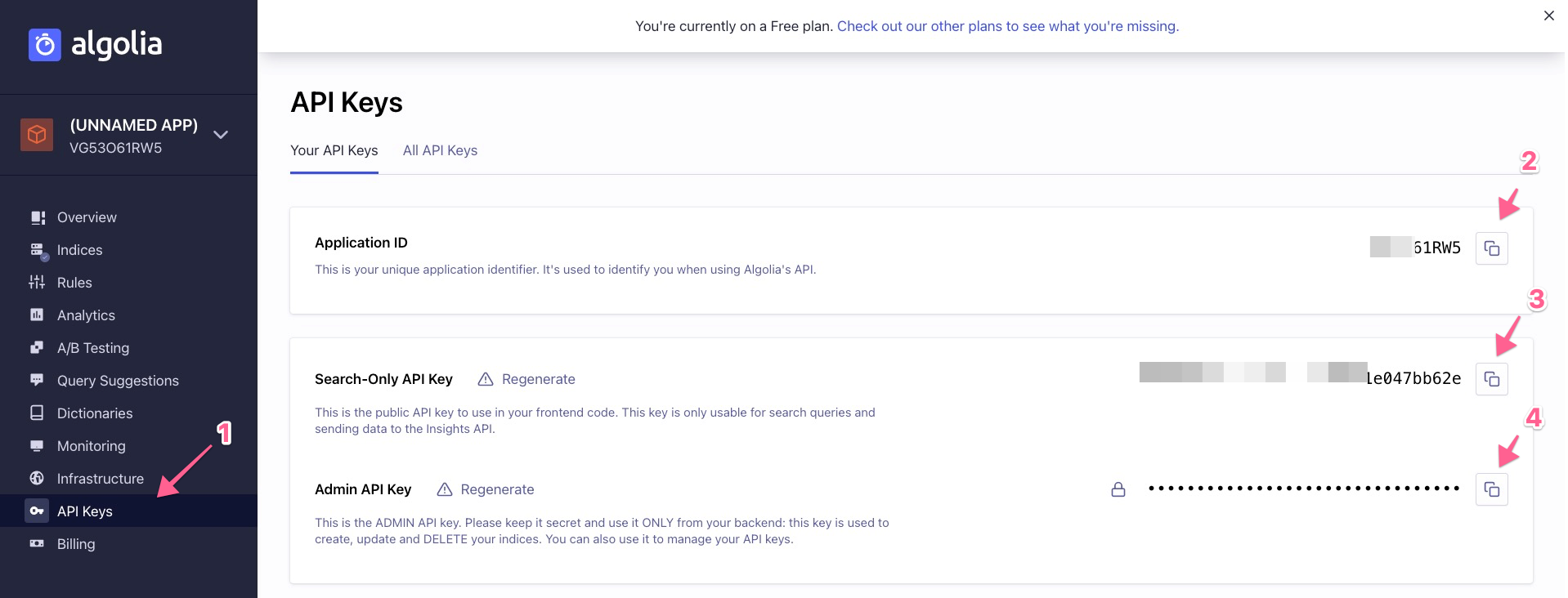The image size is (1568, 598).
Task: Click the Admin API Key label
Action: (363, 489)
